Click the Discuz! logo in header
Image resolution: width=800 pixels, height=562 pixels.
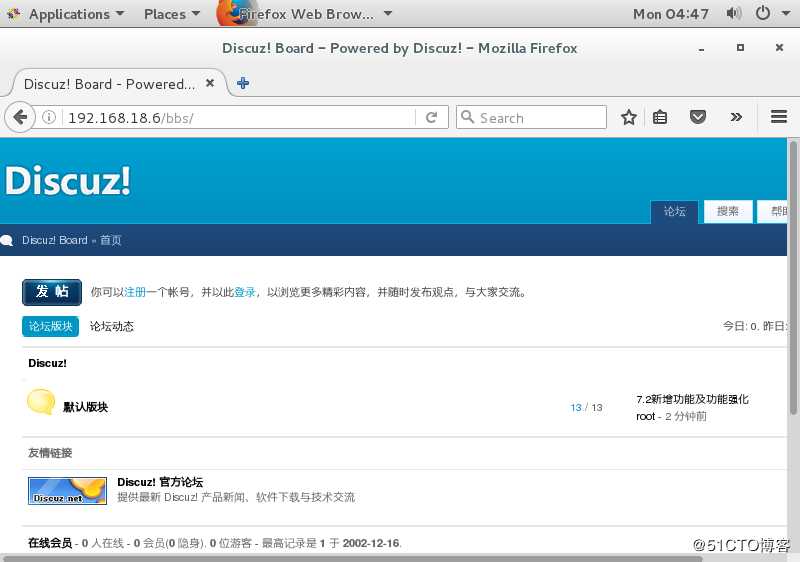pos(67,181)
